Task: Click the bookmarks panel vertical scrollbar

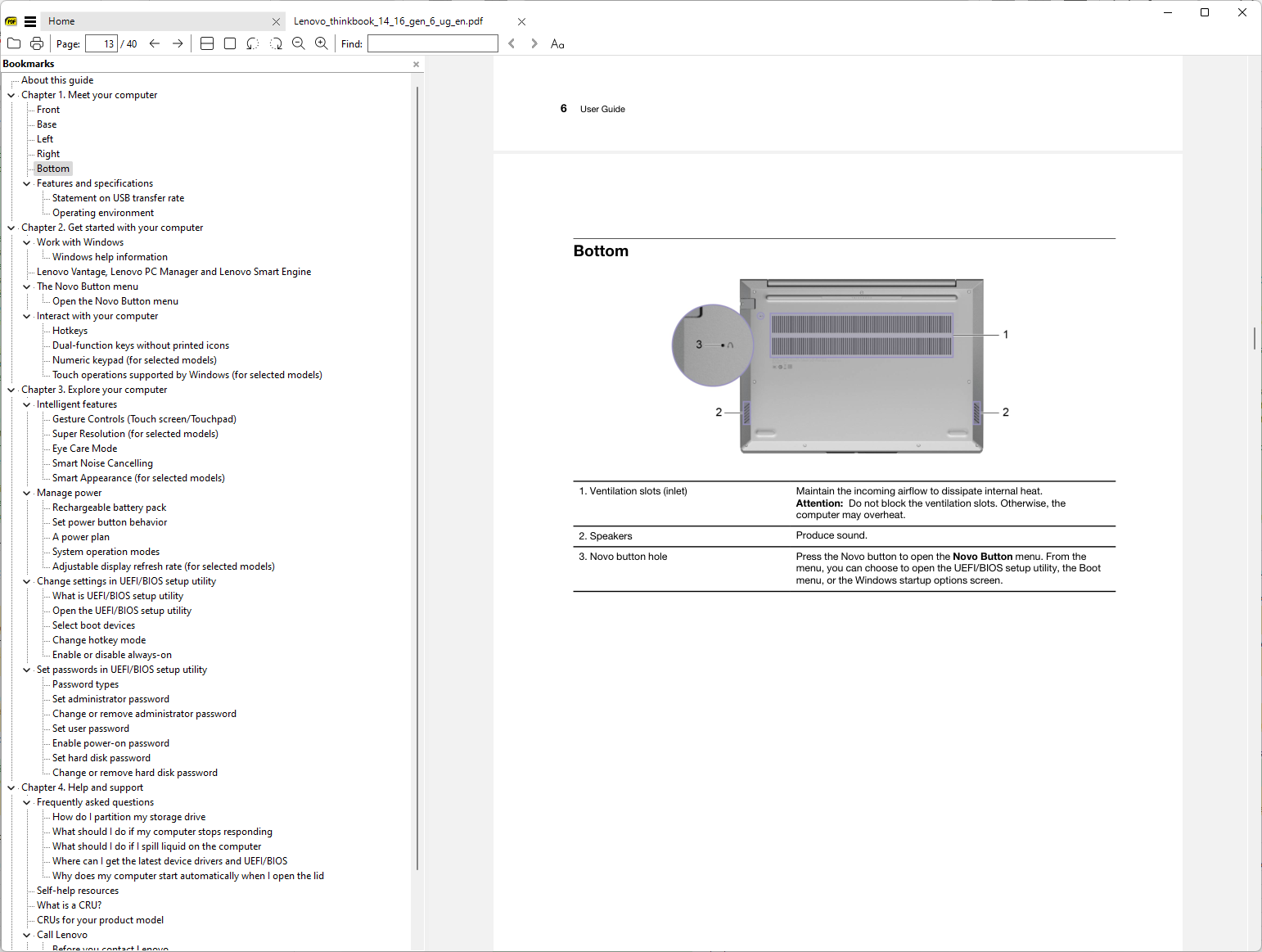Action: 417,478
